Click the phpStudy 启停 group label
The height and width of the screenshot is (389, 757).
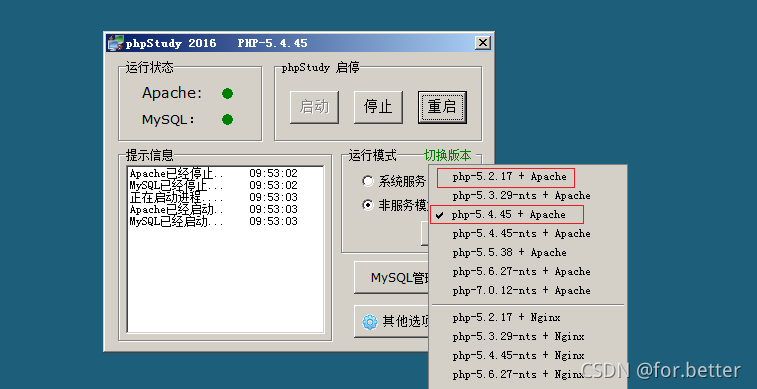coord(321,68)
